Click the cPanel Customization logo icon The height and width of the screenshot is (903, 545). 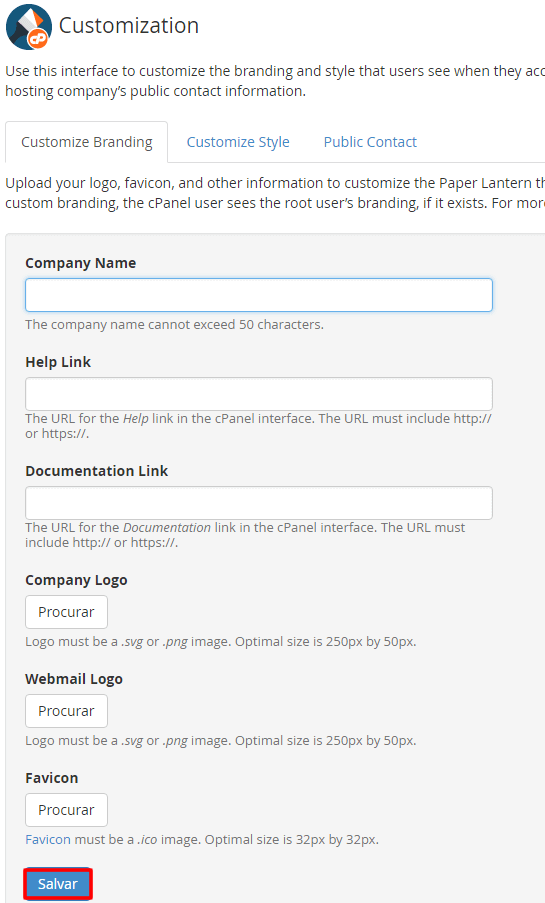pyautogui.click(x=29, y=26)
